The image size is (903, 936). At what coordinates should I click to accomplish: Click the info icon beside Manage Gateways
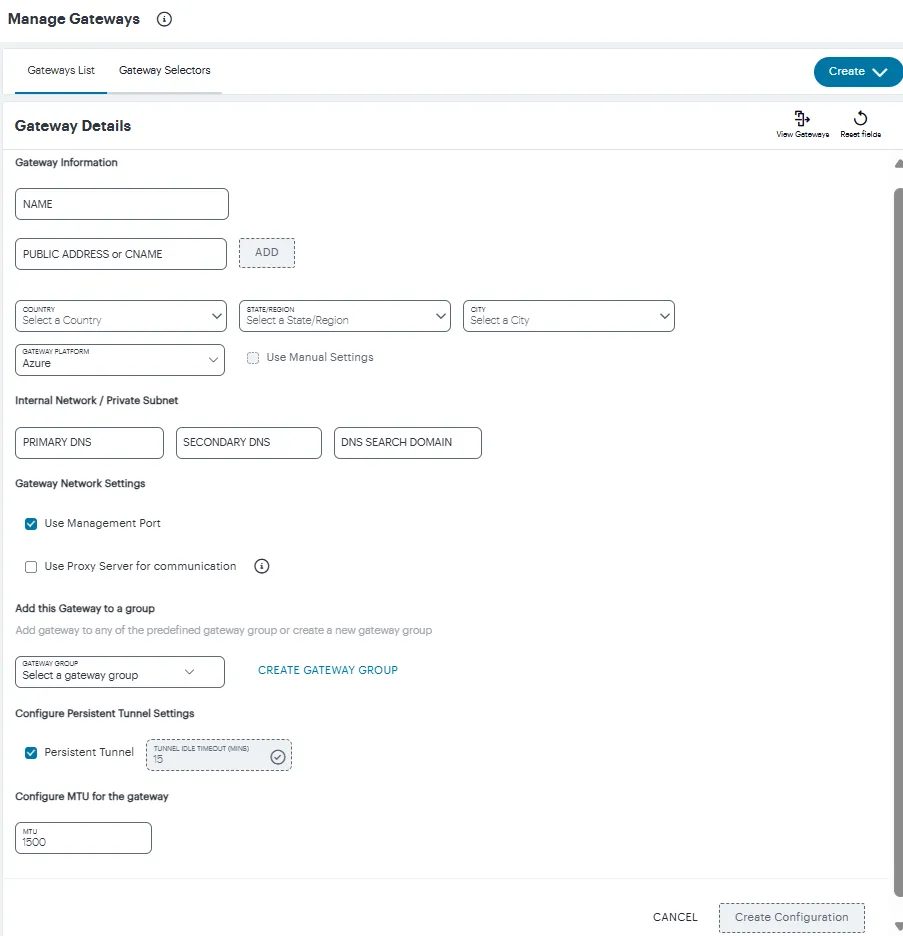tap(164, 19)
